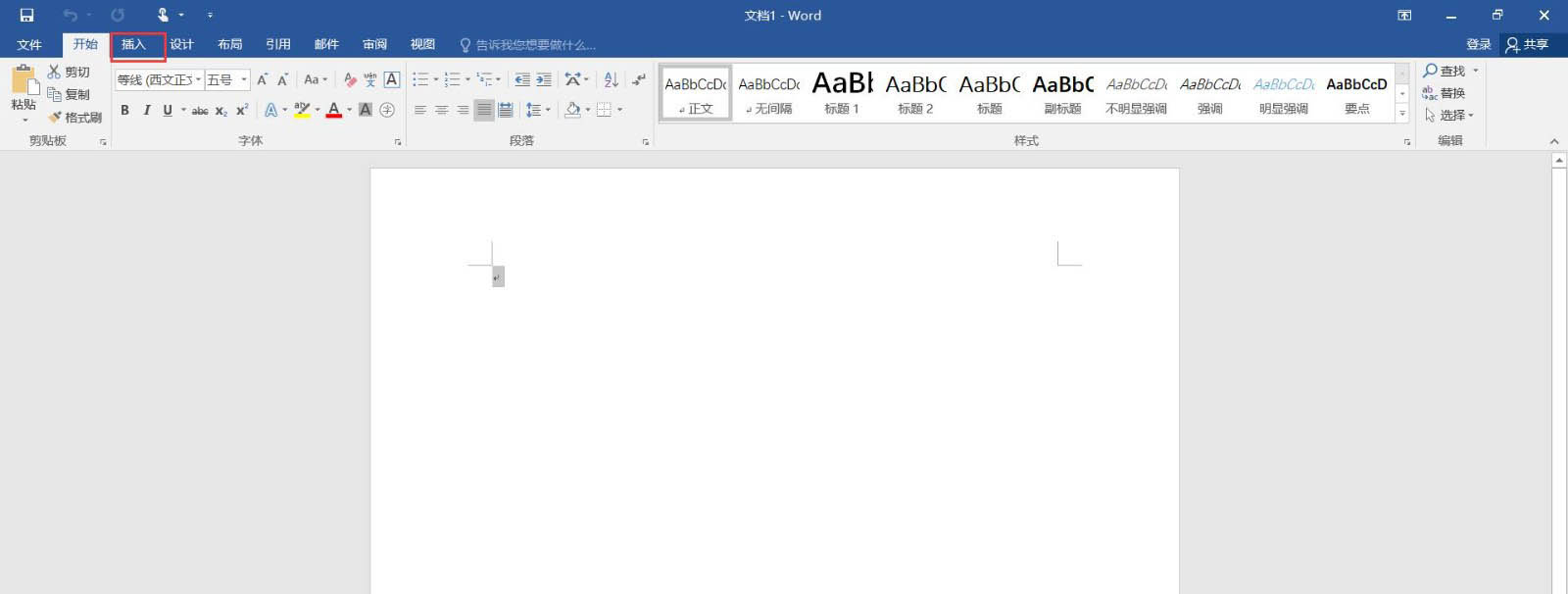The height and width of the screenshot is (594, 1568).
Task: Show paragraph marks icon
Action: [639, 79]
